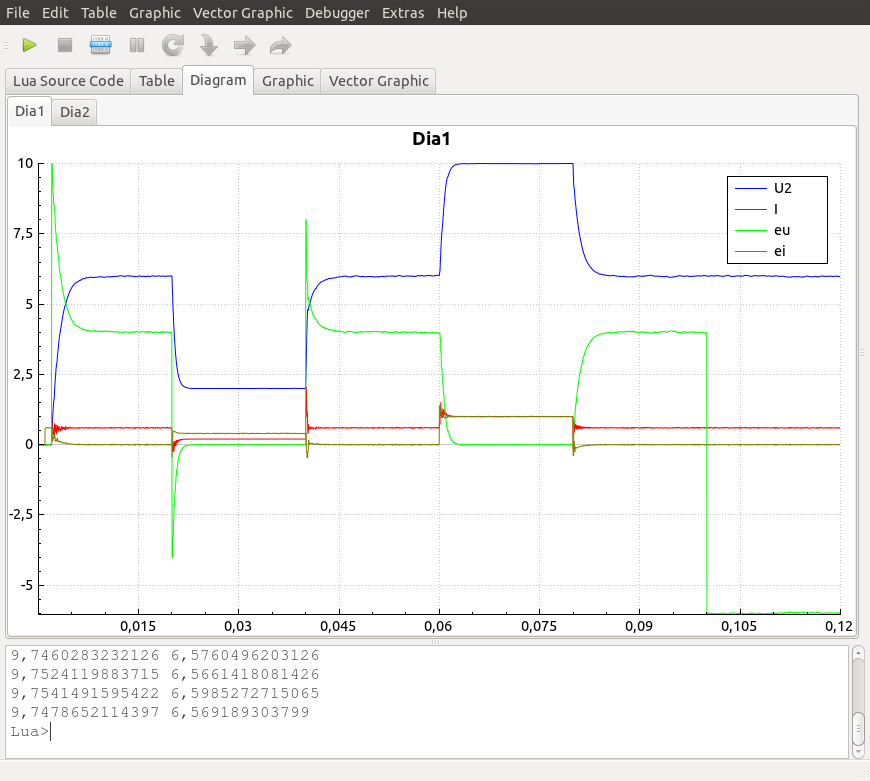Click the -2,5 y-axis label
The width and height of the screenshot is (870, 781).
click(21, 514)
